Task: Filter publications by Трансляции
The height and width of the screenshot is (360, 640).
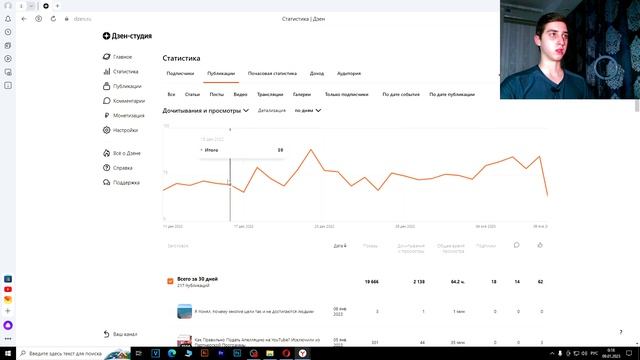Action: click(270, 94)
